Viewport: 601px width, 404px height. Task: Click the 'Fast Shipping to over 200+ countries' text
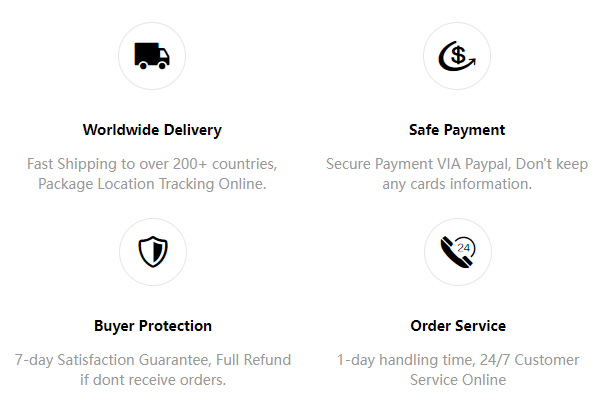pos(152,164)
